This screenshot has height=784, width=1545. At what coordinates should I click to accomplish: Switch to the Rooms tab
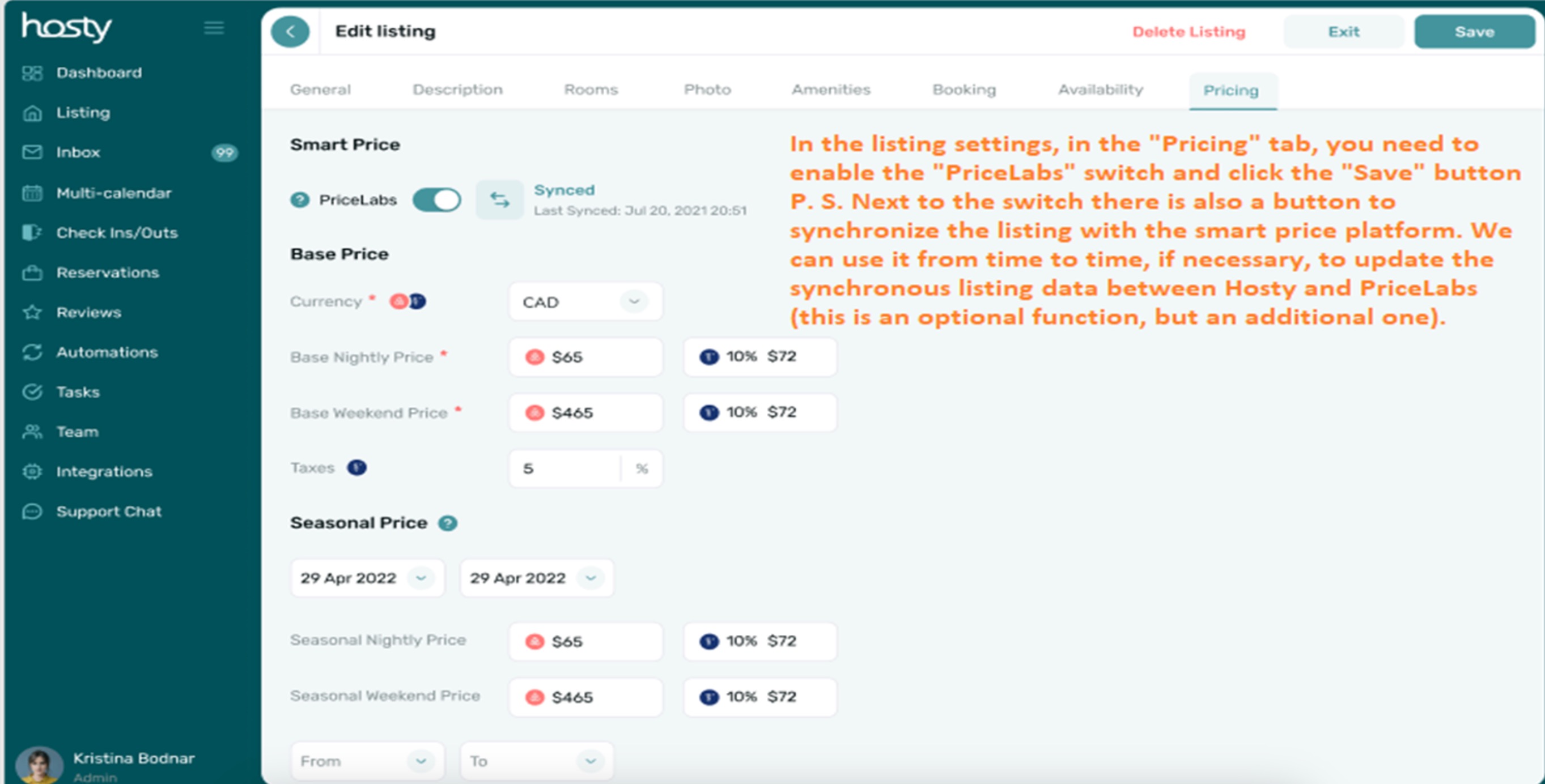[x=591, y=90]
